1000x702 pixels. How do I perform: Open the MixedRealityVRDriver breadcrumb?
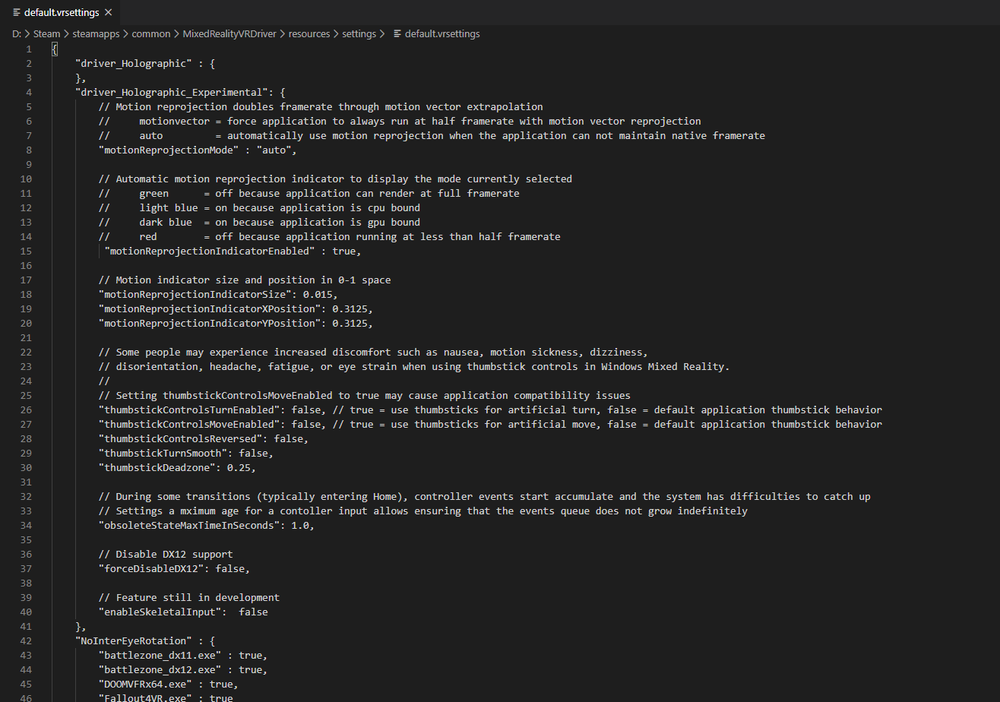click(x=229, y=33)
